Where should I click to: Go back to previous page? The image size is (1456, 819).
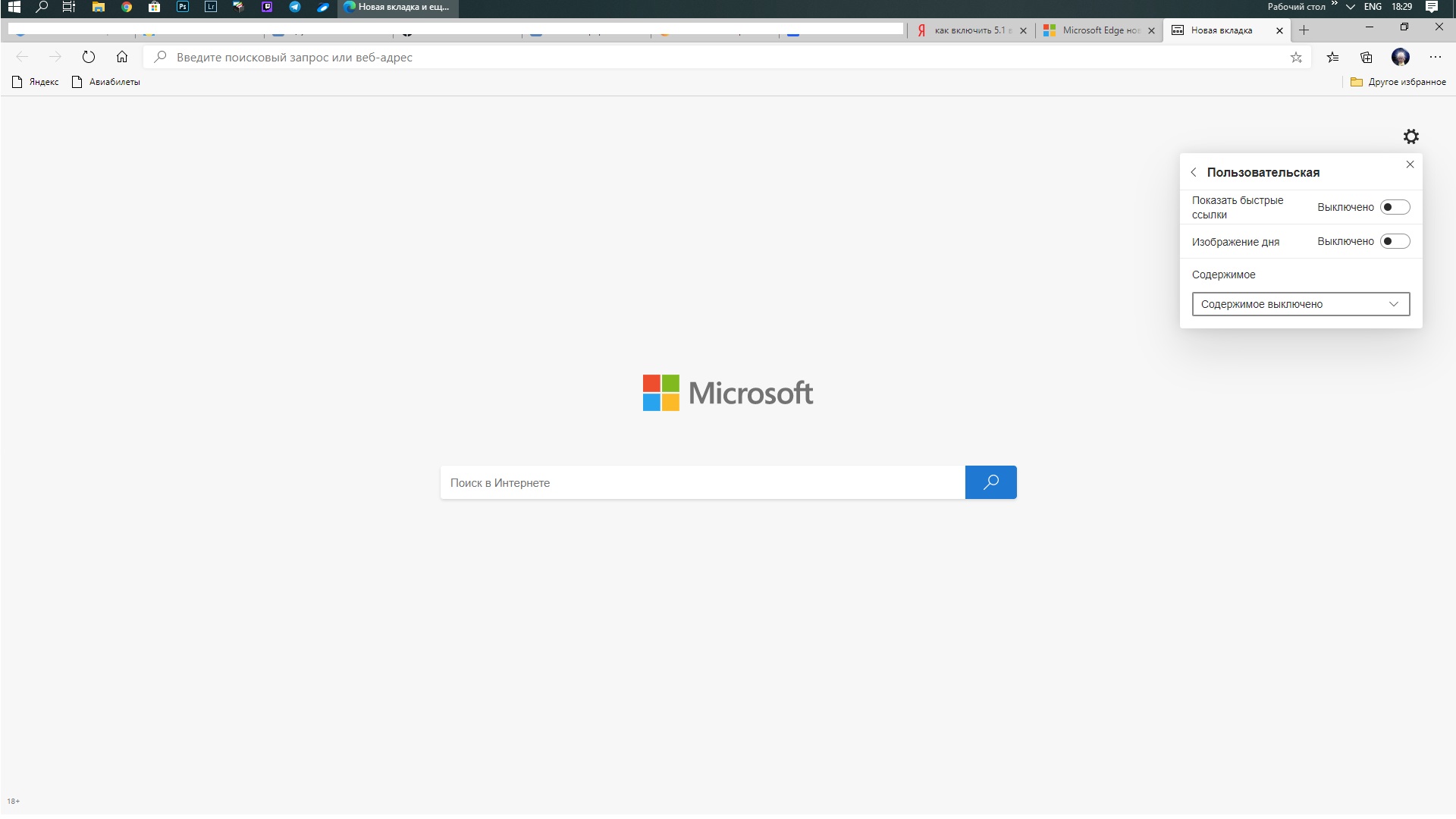tap(22, 57)
